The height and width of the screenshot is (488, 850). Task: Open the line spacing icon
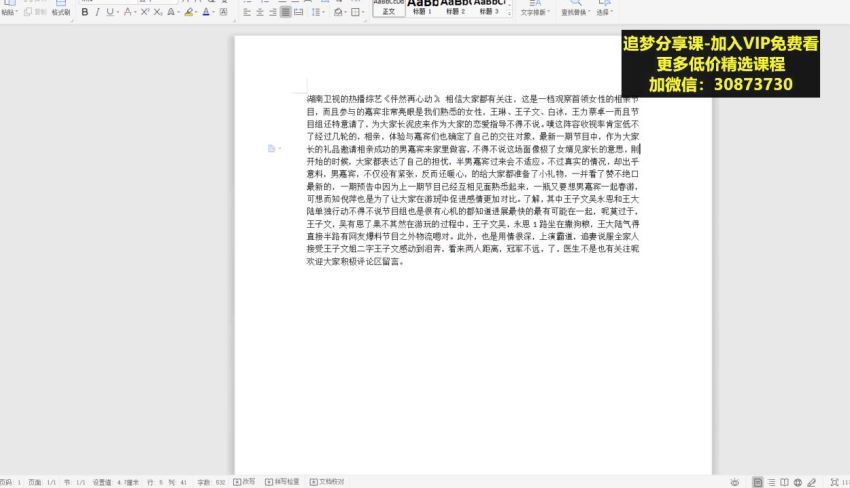315,12
